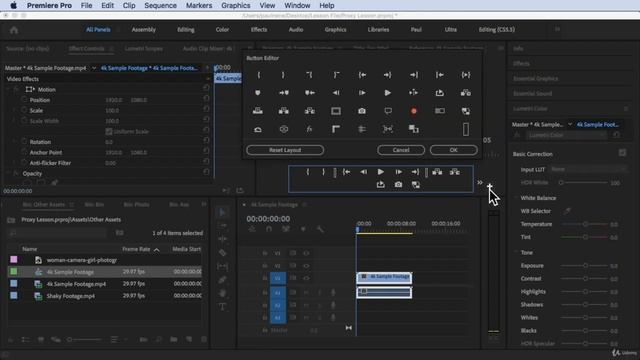Toggle Uniform Scale checkbox
The height and width of the screenshot is (360, 640).
coord(109,131)
